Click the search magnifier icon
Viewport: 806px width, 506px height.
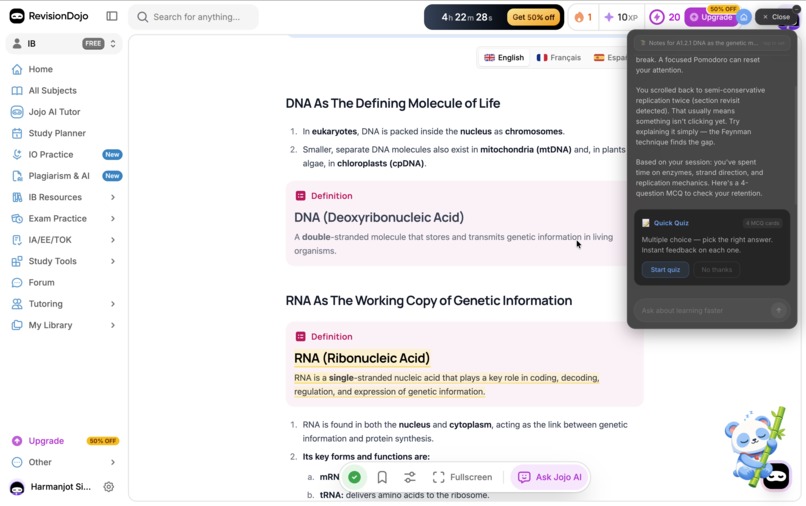click(x=142, y=17)
